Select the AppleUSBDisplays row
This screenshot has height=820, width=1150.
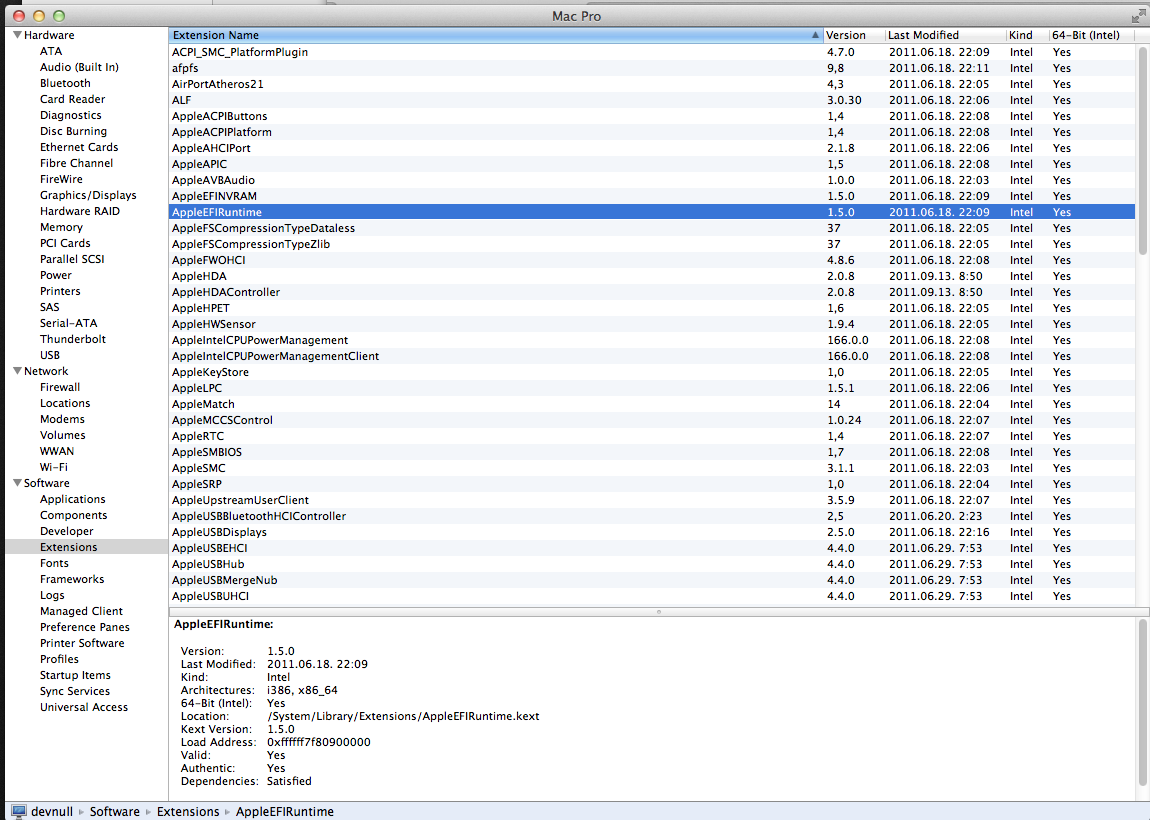pyautogui.click(x=653, y=532)
